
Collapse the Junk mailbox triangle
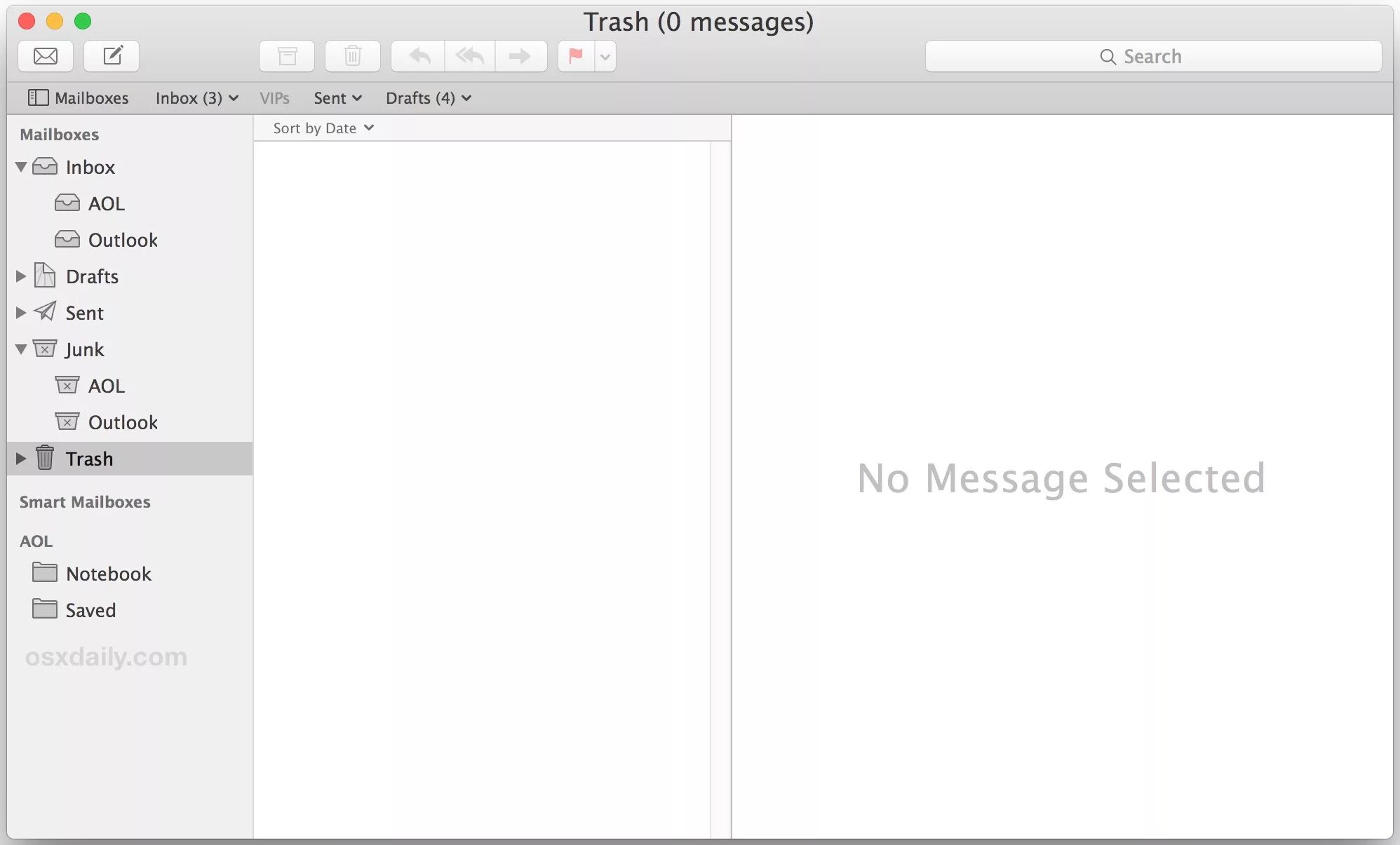pyautogui.click(x=21, y=349)
